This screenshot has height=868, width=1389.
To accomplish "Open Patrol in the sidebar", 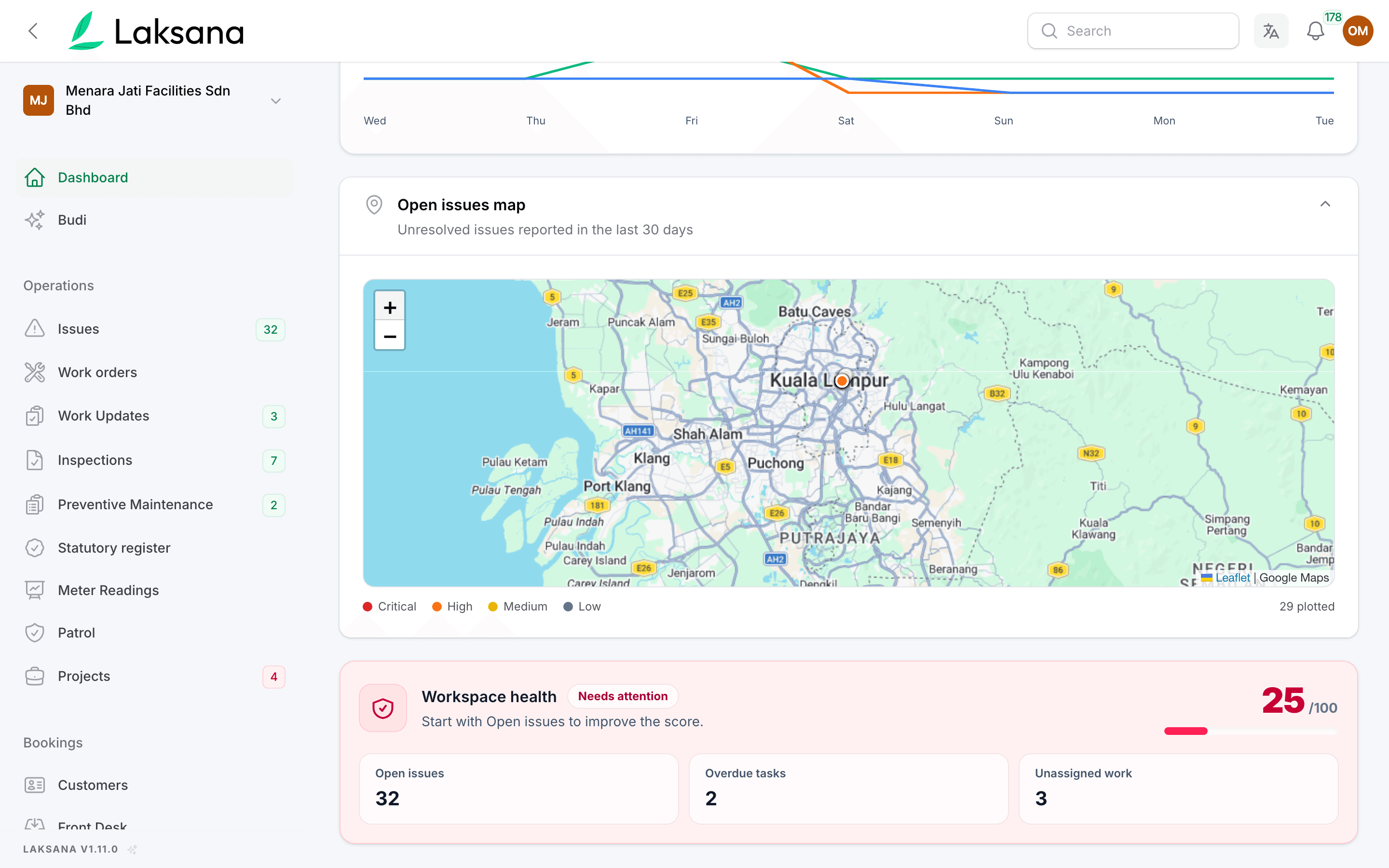I will coord(154,633).
